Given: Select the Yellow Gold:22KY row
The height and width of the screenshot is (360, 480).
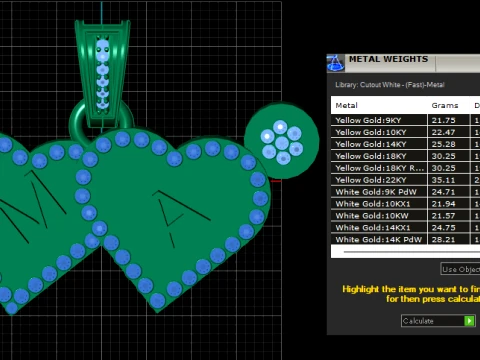Looking at the screenshot, I should coord(405,180).
